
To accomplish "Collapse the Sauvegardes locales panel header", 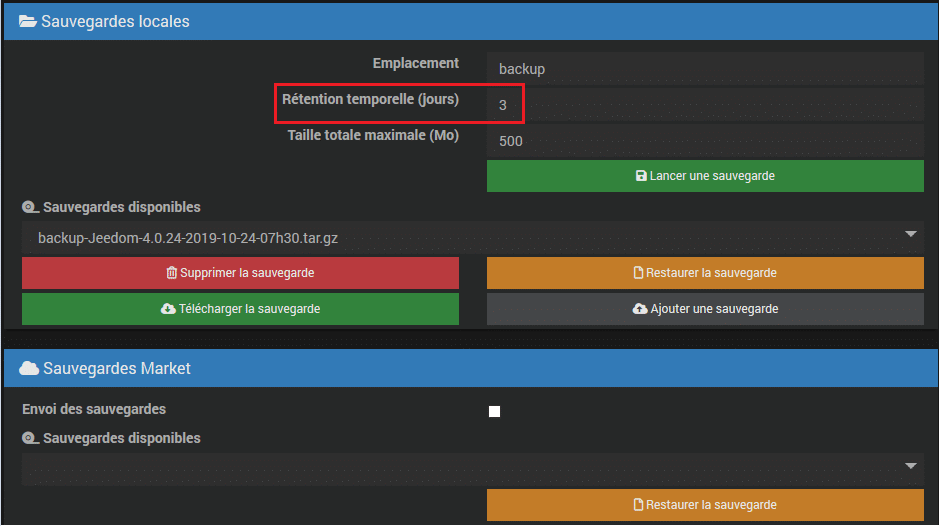I will click(x=471, y=22).
